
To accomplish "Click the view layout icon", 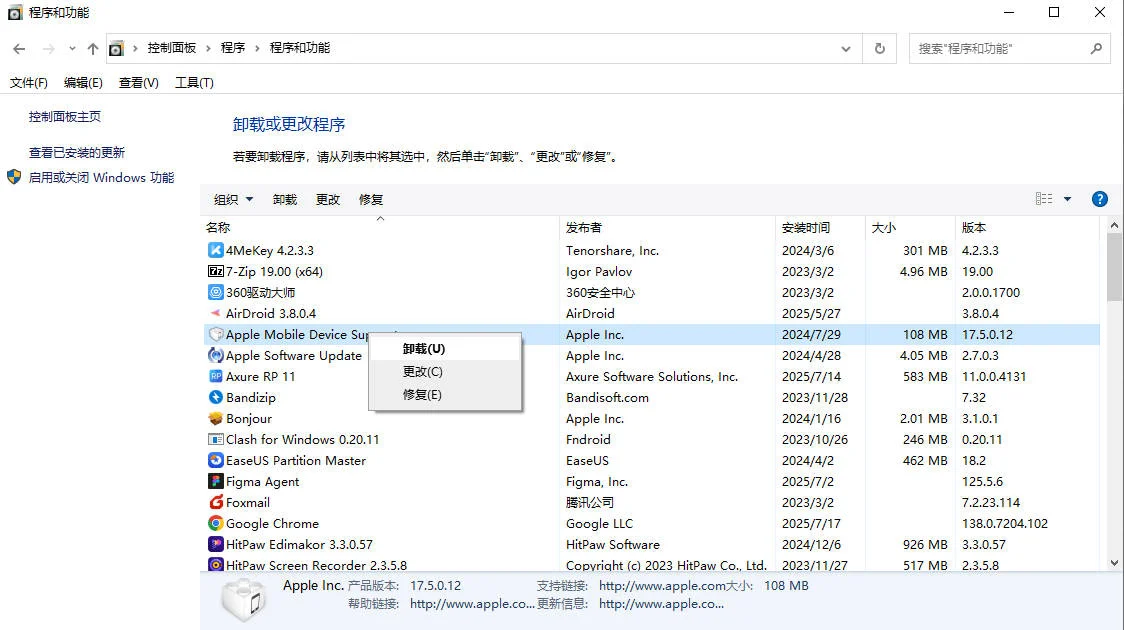I will coord(1044,199).
